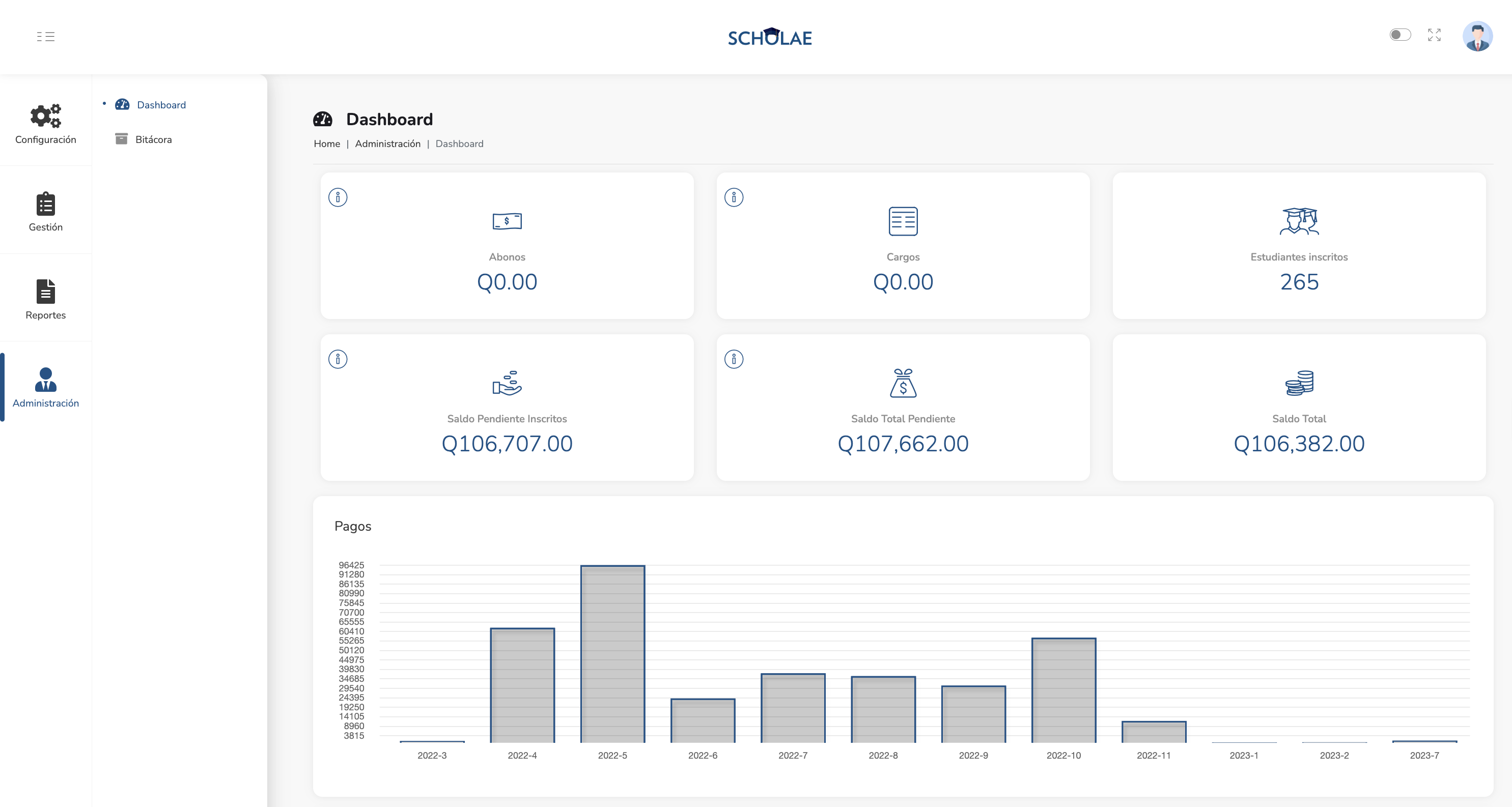Image resolution: width=1512 pixels, height=807 pixels.
Task: Open the Configuración sidebar section
Action: (x=46, y=123)
